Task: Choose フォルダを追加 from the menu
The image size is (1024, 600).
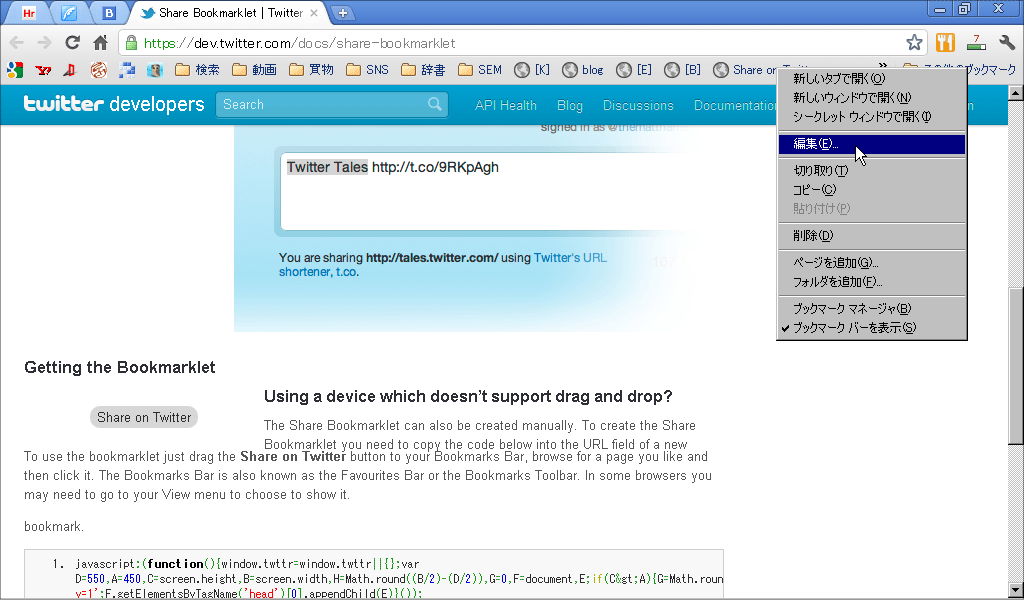Action: coord(872,282)
